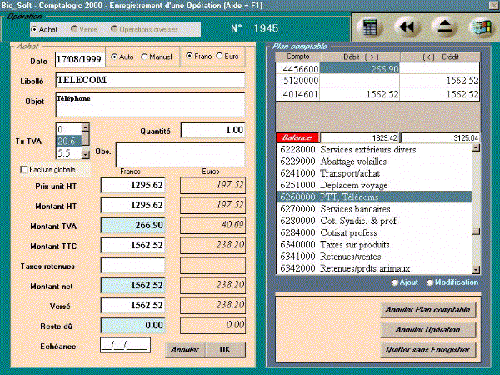
Task: Click the 4014601 account row in table
Action: (378, 94)
